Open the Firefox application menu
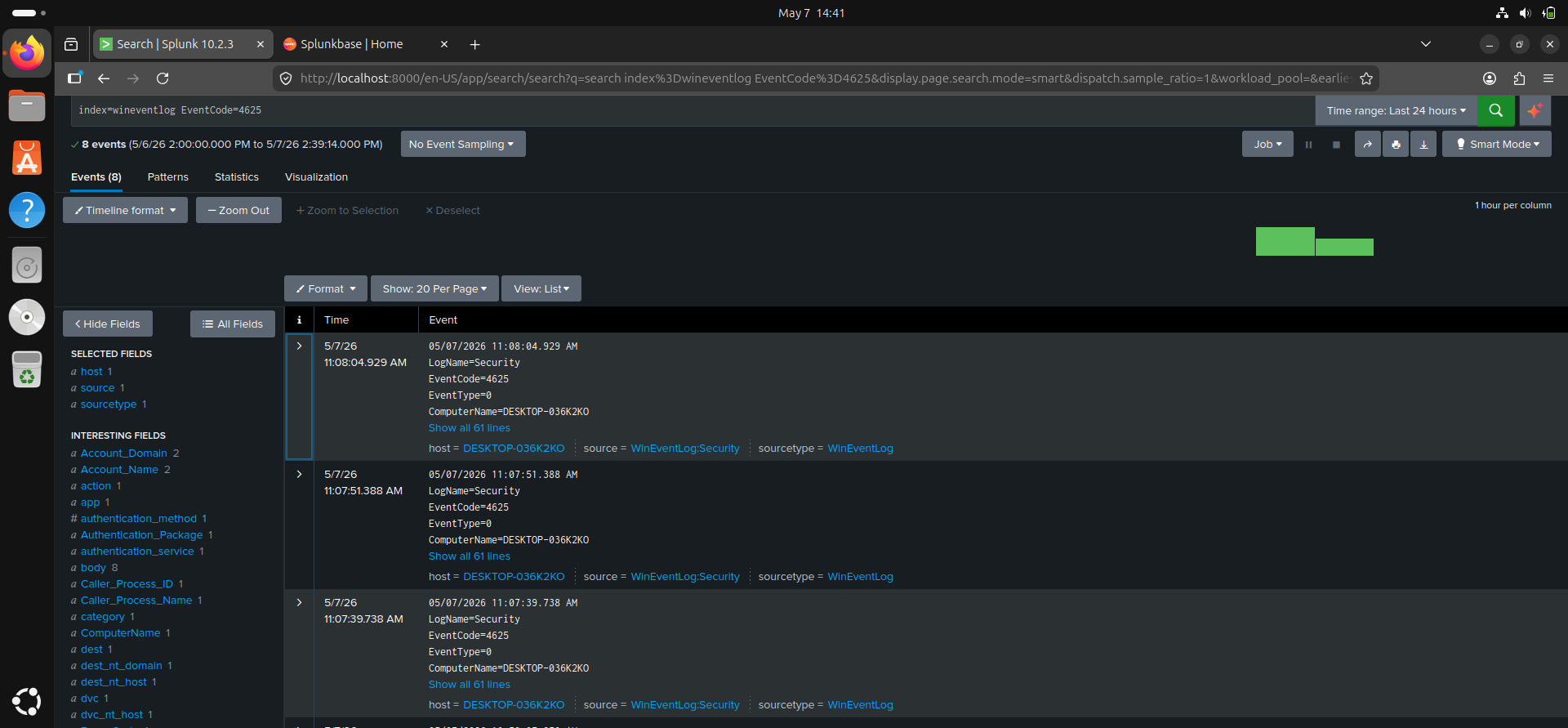The image size is (1568, 728). tap(1548, 78)
